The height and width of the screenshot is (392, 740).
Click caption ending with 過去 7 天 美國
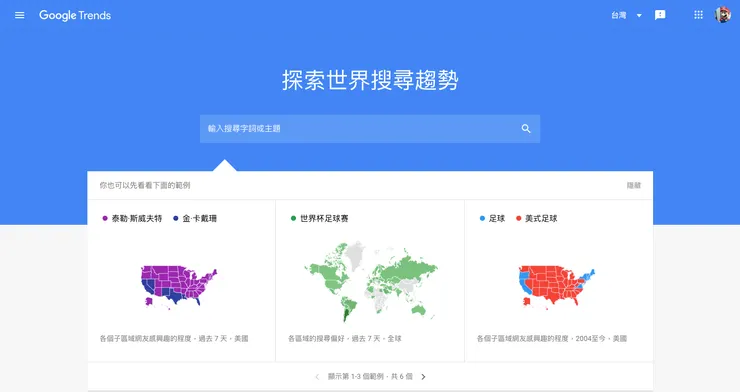174,339
